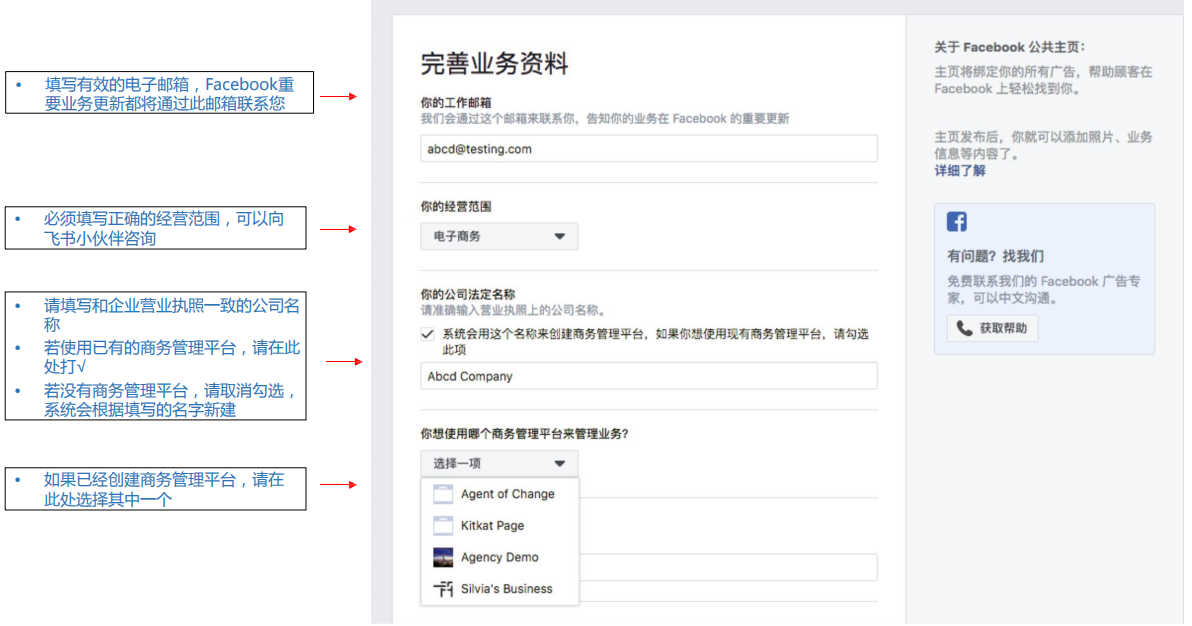
Task: Click the Agency Demo thumbnail image
Action: 442,558
